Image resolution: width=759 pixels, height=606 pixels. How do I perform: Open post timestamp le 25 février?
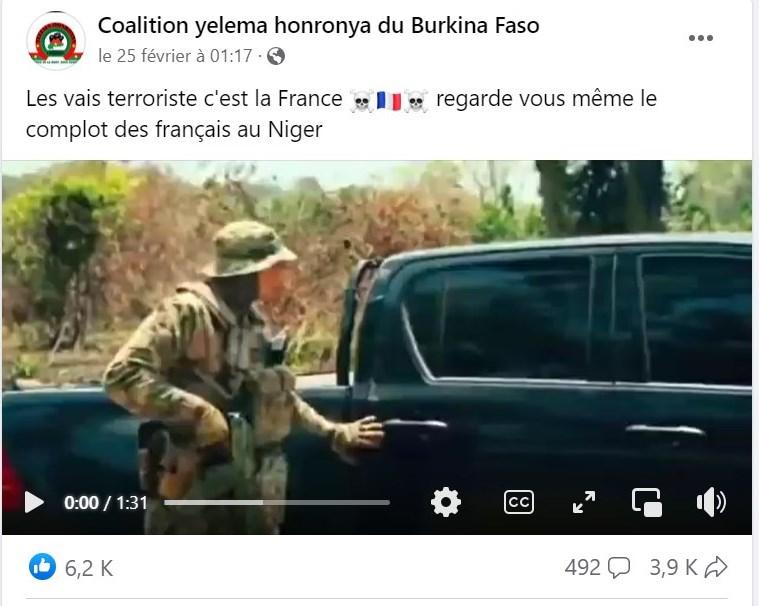[175, 56]
